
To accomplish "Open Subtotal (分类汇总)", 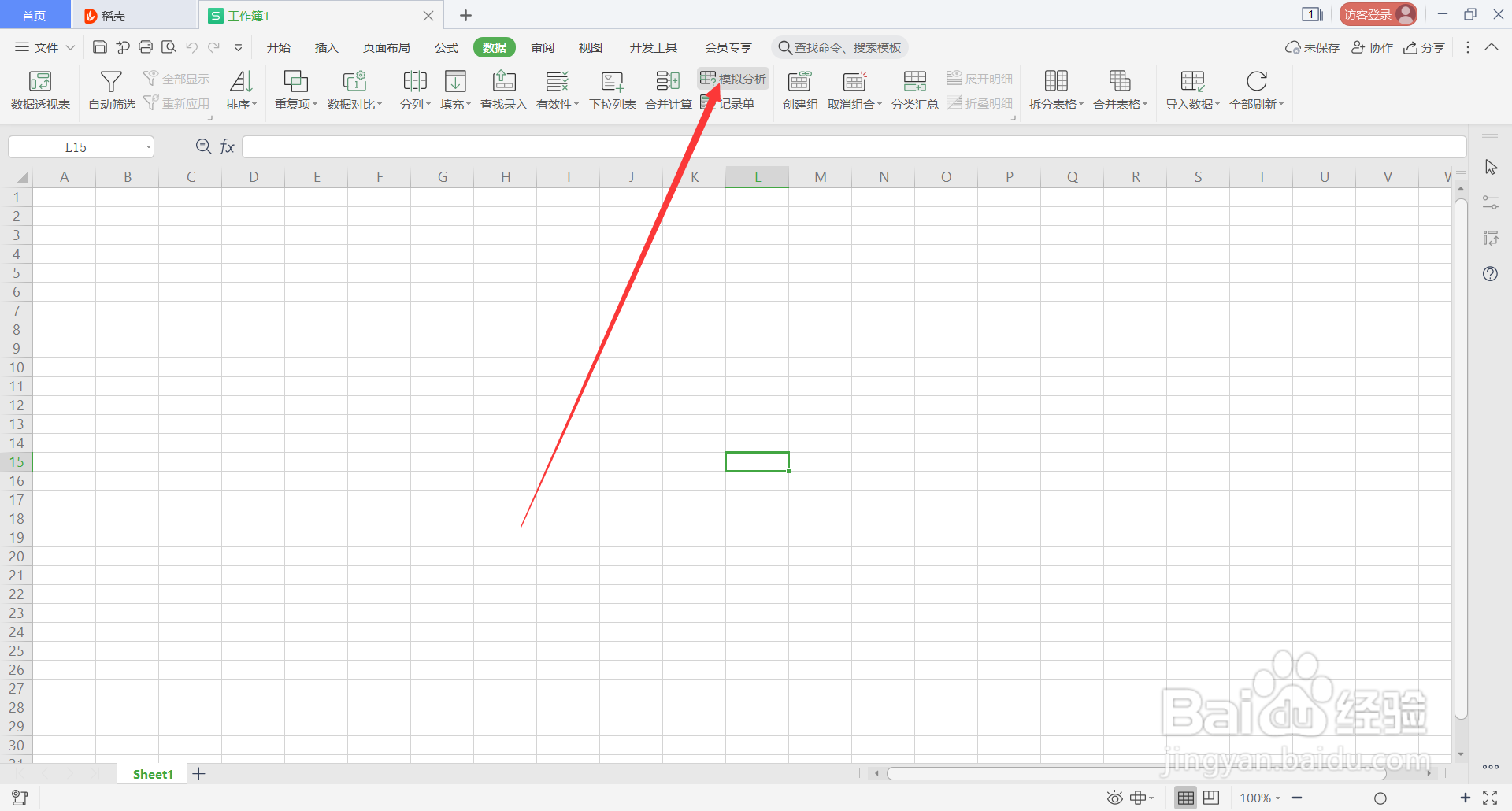I will [x=914, y=91].
